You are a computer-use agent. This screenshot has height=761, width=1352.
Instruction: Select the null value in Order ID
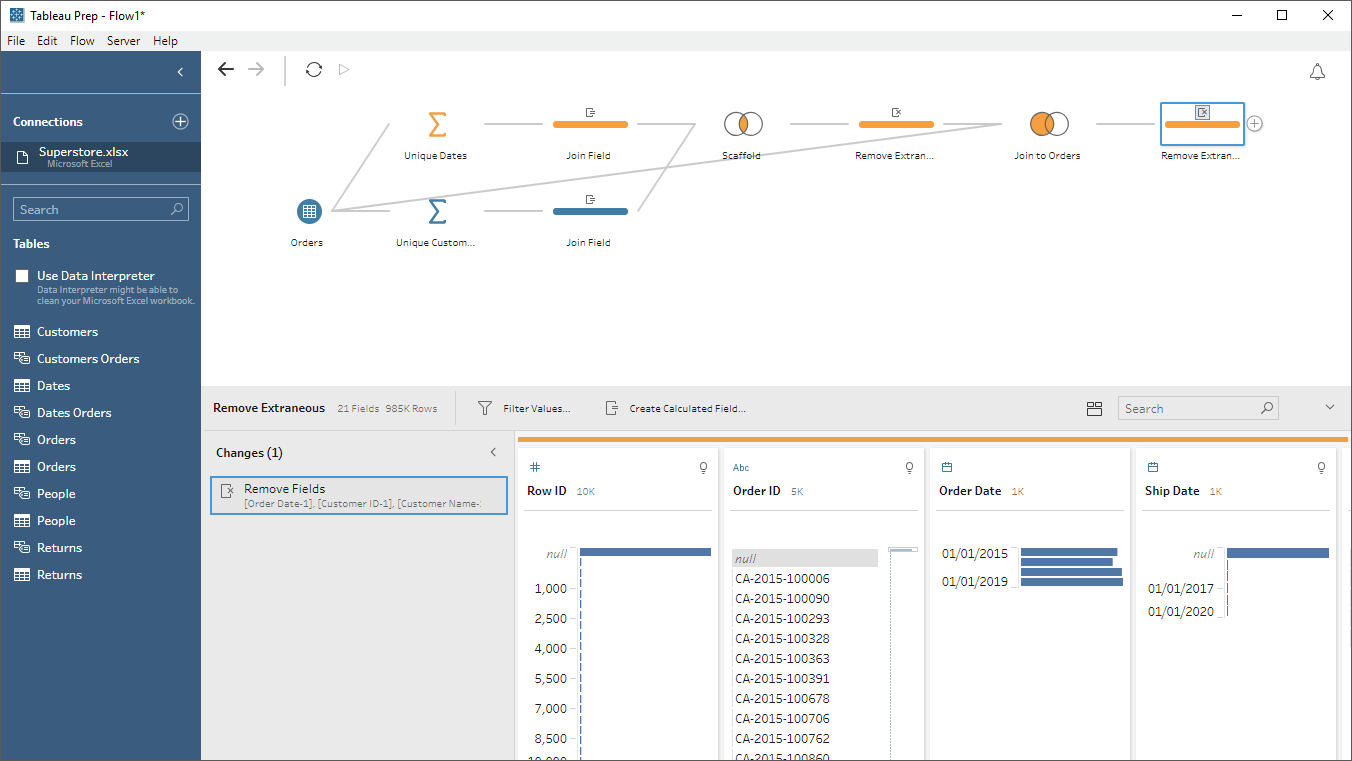(805, 558)
